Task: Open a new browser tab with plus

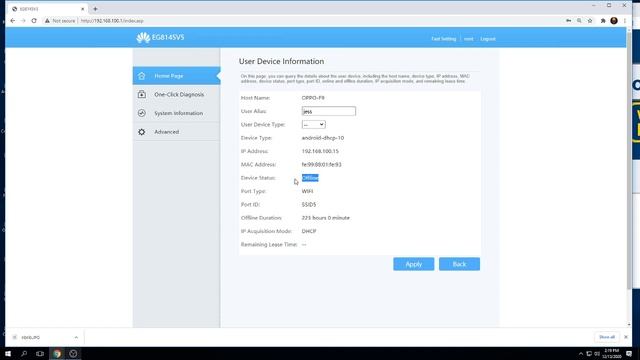Action: [x=95, y=9]
